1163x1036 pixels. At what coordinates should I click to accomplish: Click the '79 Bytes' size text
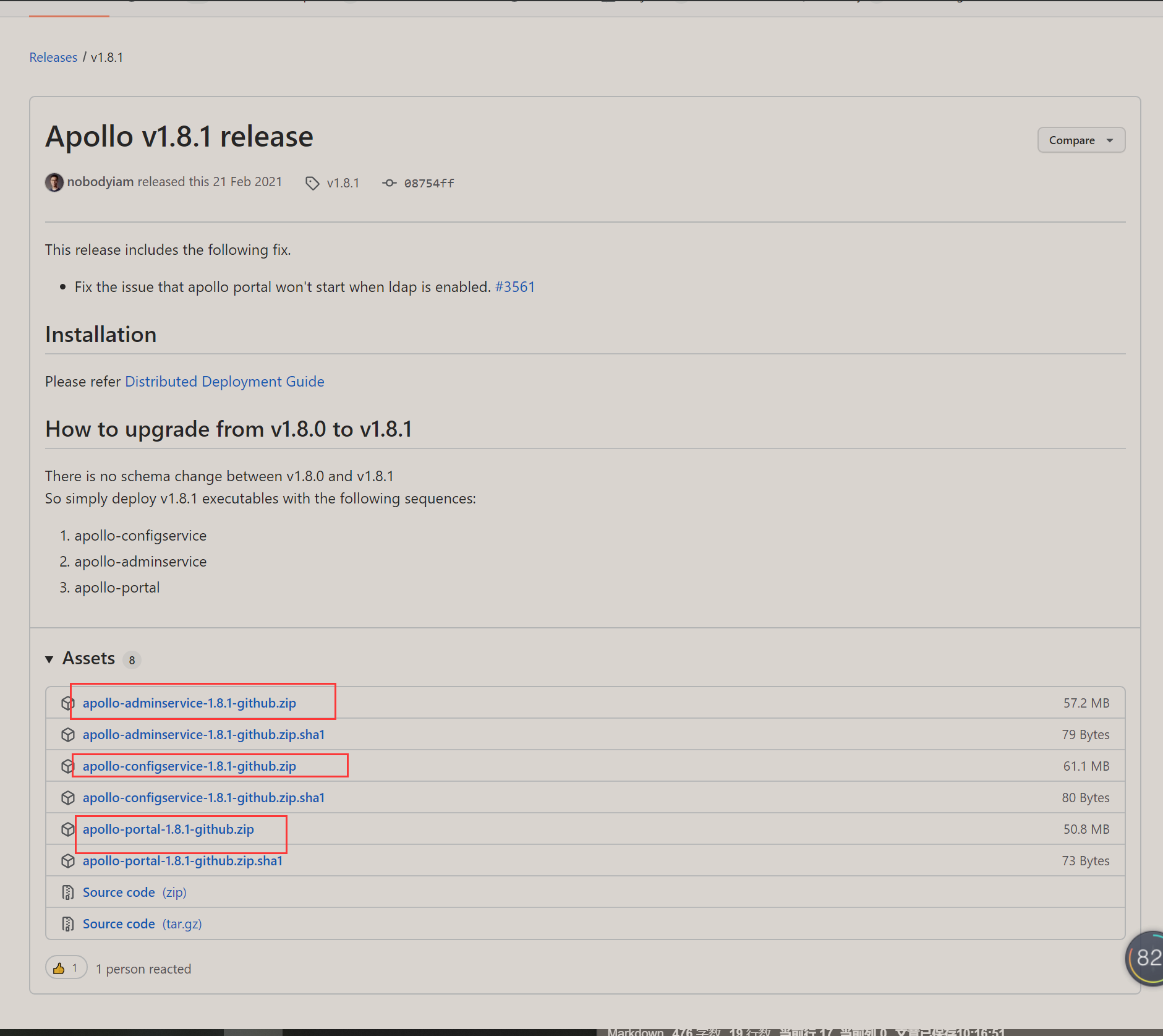(1086, 735)
